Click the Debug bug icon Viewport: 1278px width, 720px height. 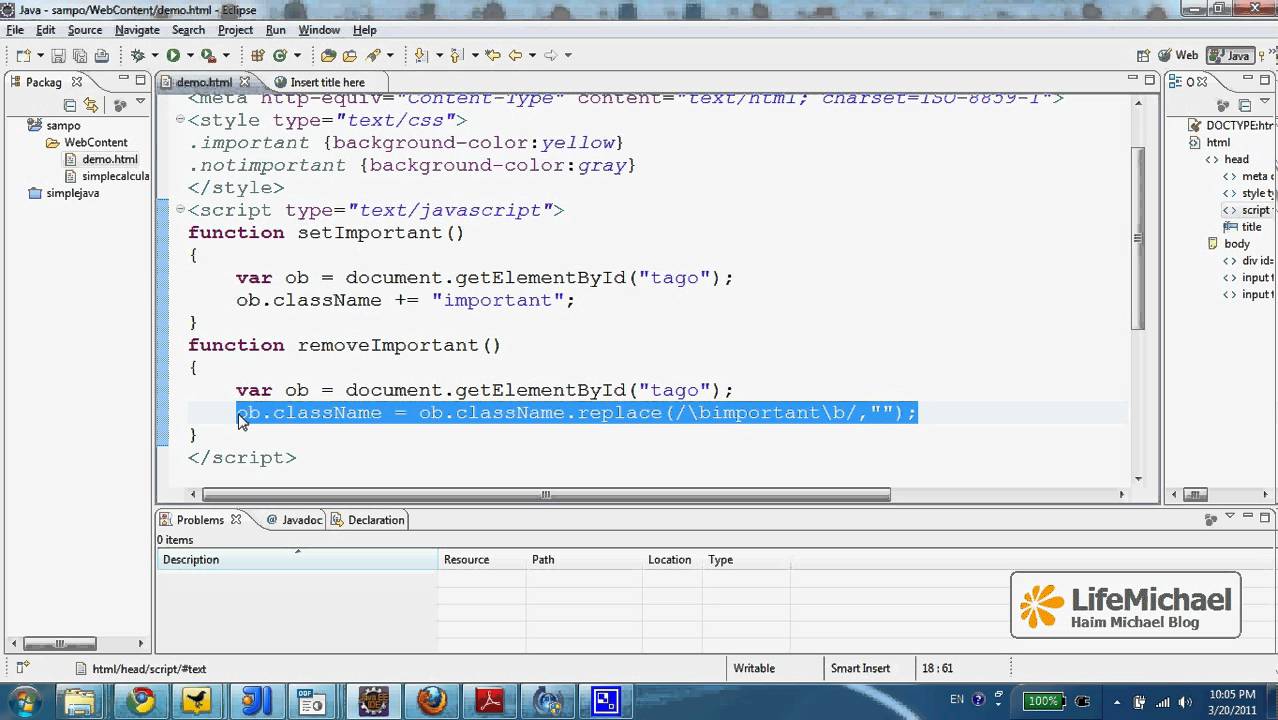[138, 56]
